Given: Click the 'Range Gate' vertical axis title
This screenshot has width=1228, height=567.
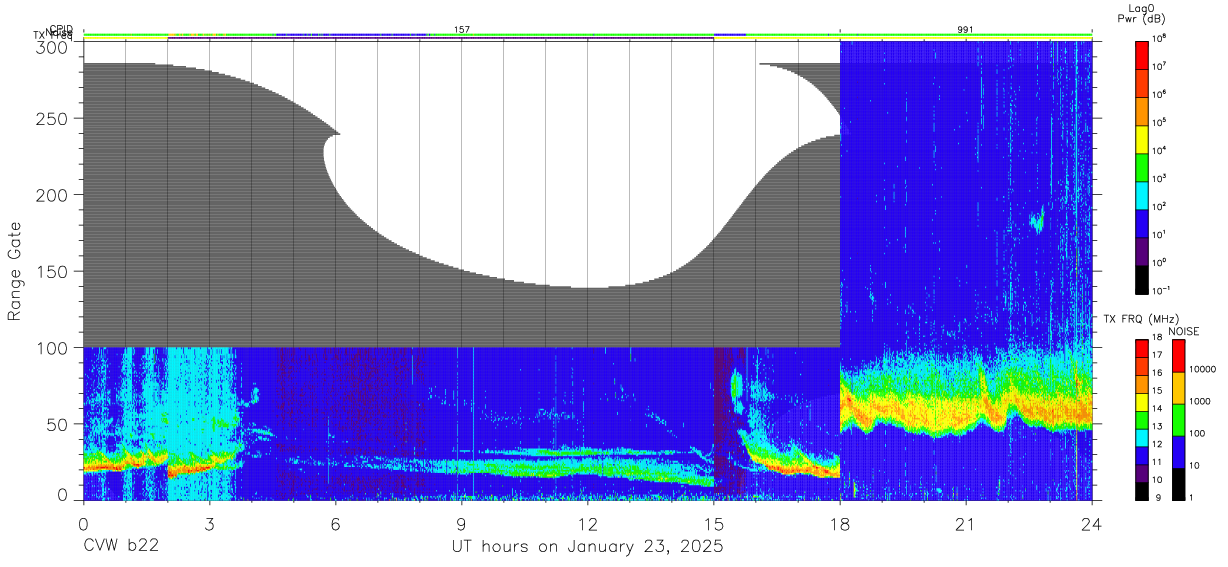Looking at the screenshot, I should click(15, 270).
